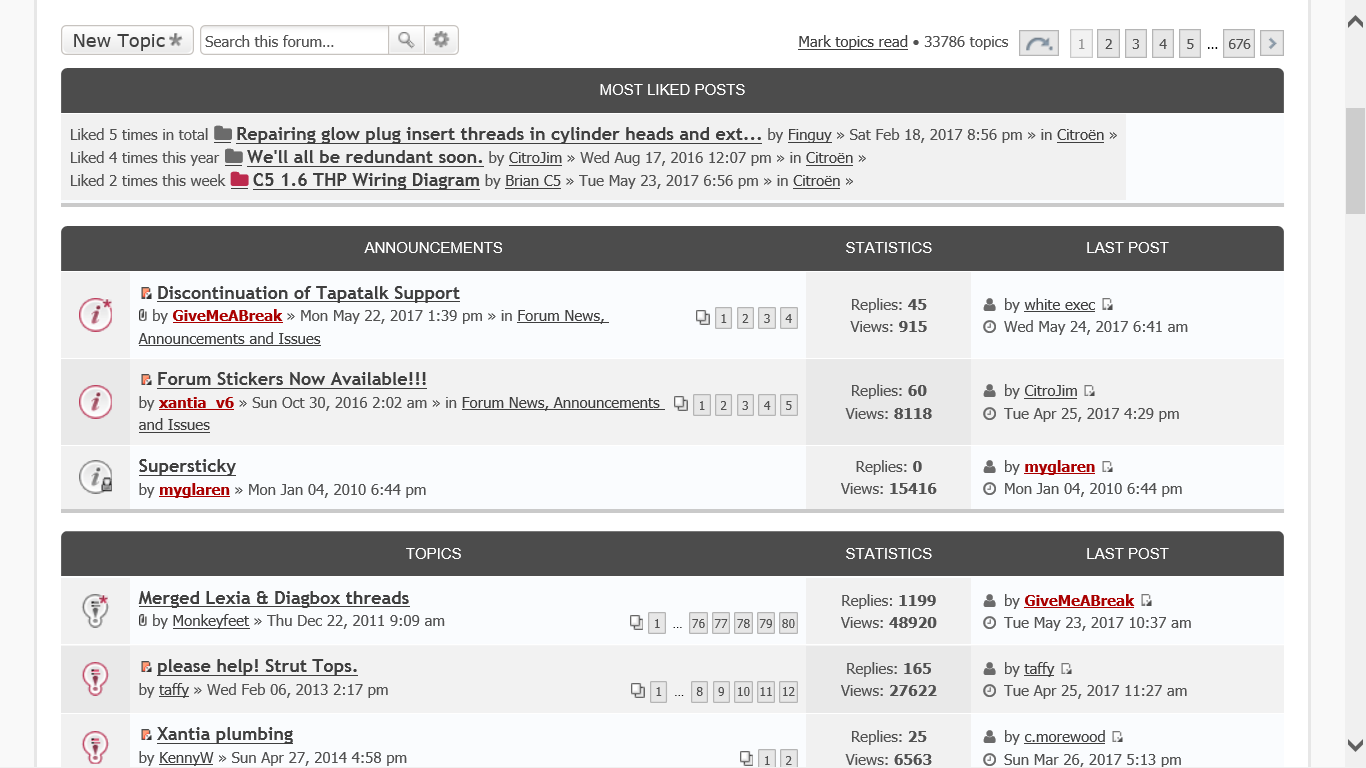The width and height of the screenshot is (1366, 768).
Task: Click Mark topics read link
Action: (x=853, y=42)
